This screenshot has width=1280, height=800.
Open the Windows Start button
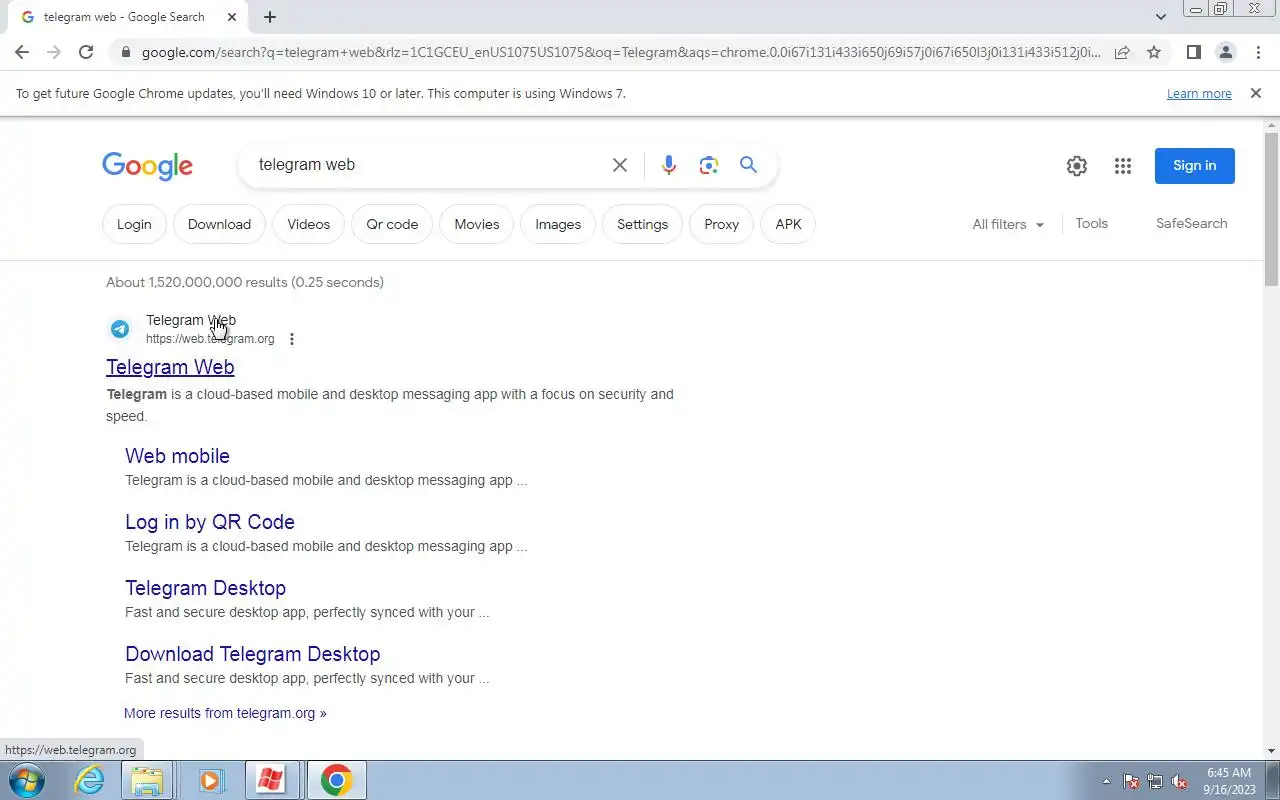(x=26, y=780)
